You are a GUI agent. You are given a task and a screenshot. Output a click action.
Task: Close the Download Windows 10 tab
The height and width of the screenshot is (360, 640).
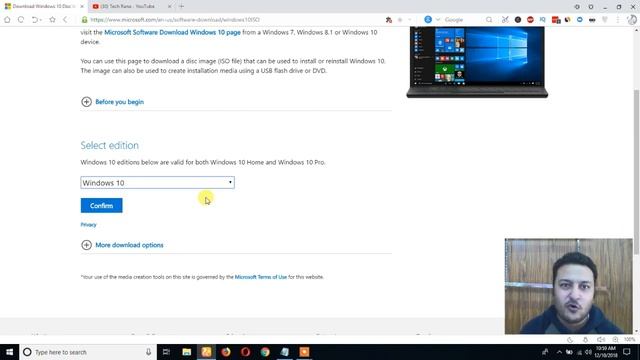coord(82,7)
